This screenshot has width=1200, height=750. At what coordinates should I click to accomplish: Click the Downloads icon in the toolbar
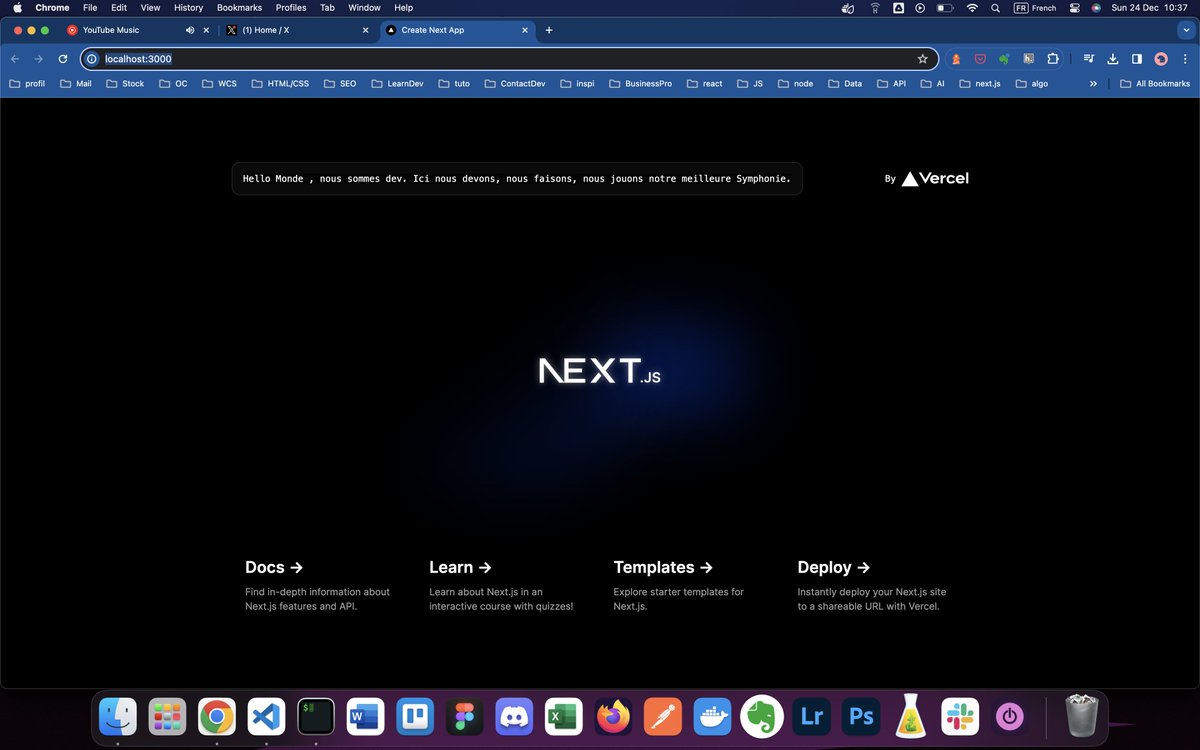[x=1113, y=59]
